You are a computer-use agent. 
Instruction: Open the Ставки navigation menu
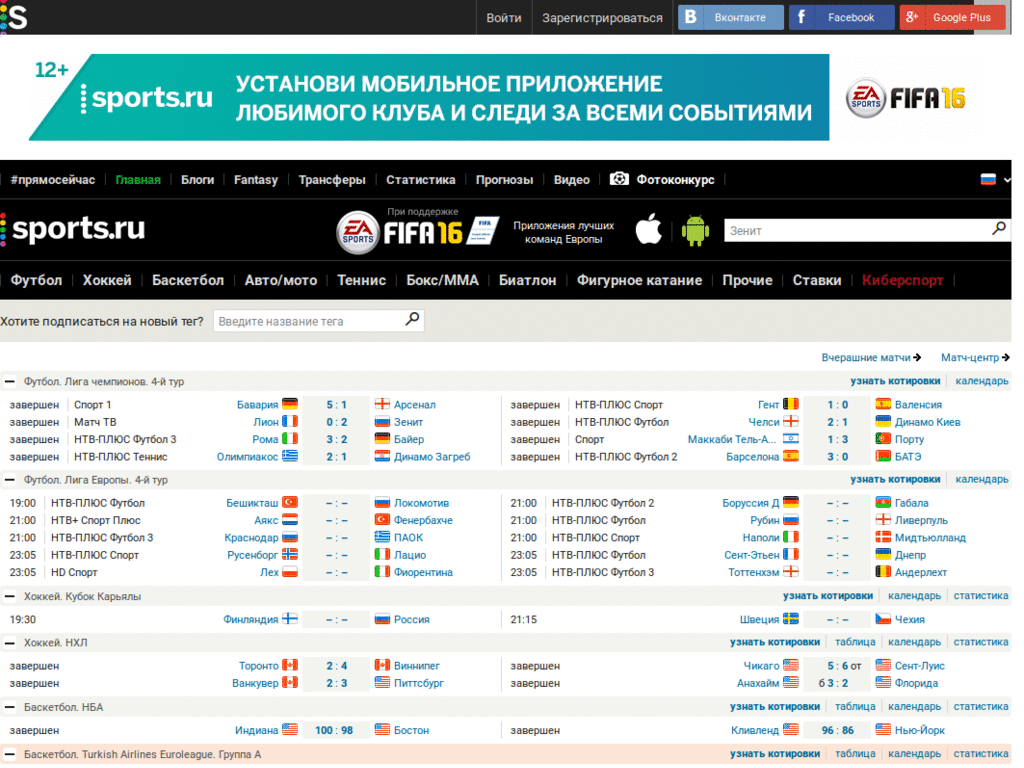click(817, 280)
